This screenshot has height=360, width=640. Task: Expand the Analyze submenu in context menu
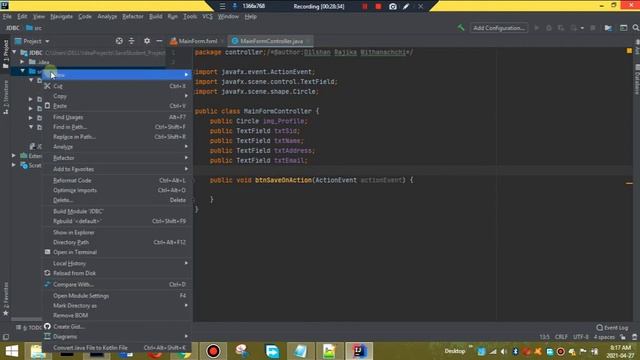pos(118,147)
